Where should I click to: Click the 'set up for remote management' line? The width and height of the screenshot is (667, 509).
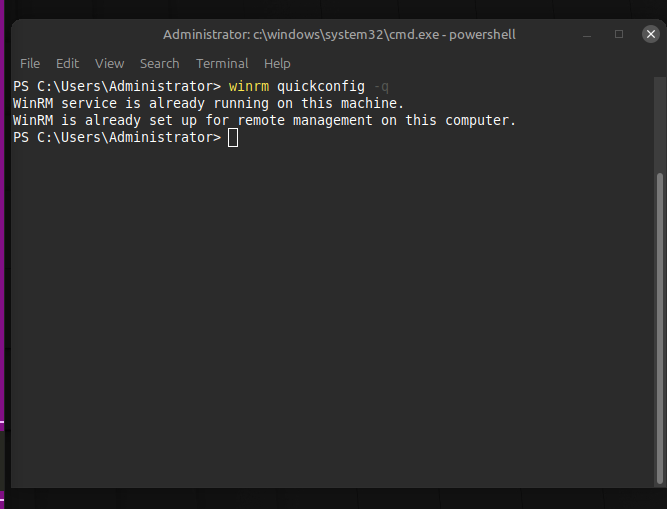tap(264, 120)
